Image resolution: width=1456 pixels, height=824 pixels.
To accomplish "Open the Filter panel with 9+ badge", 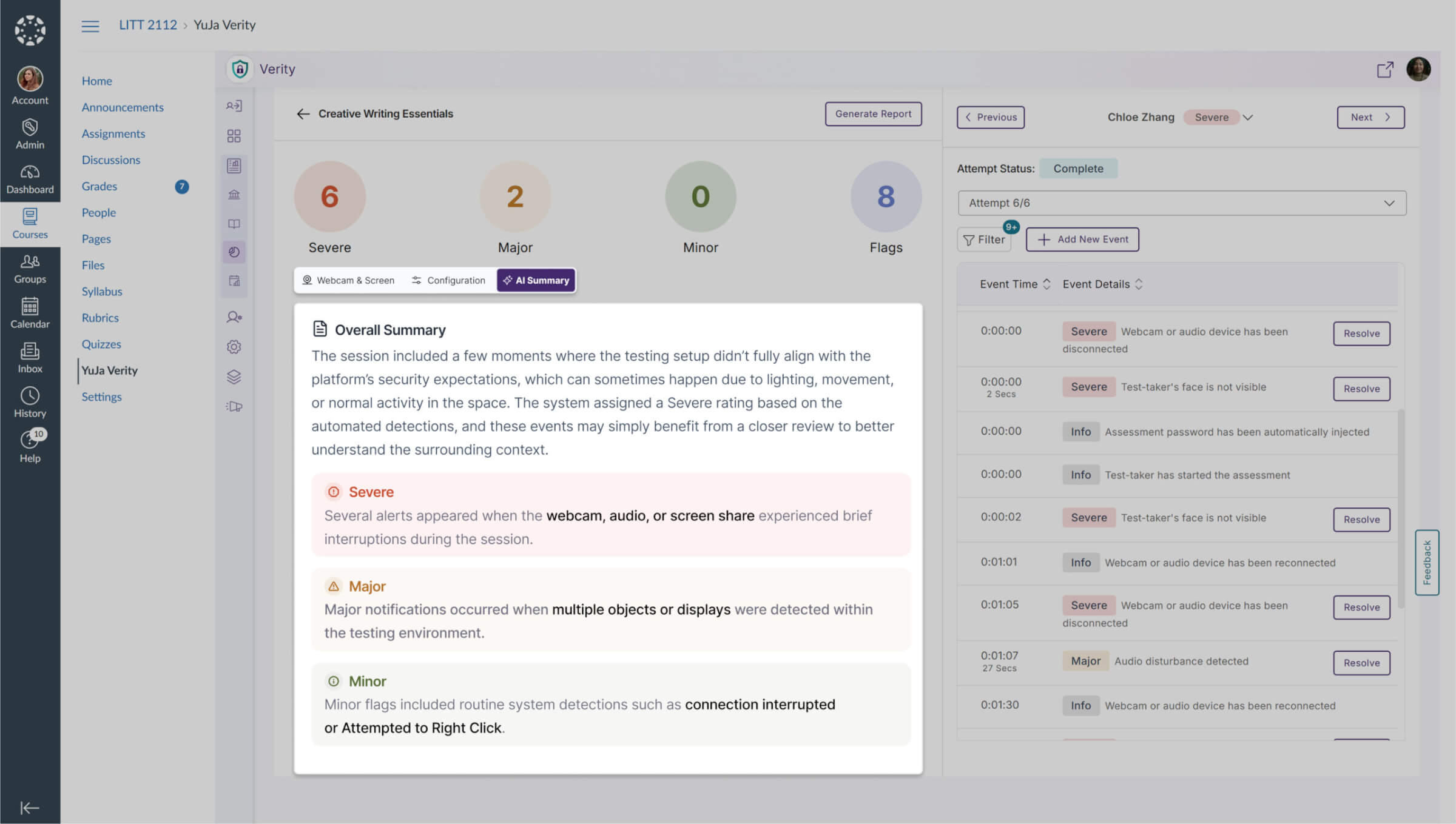I will click(x=984, y=239).
